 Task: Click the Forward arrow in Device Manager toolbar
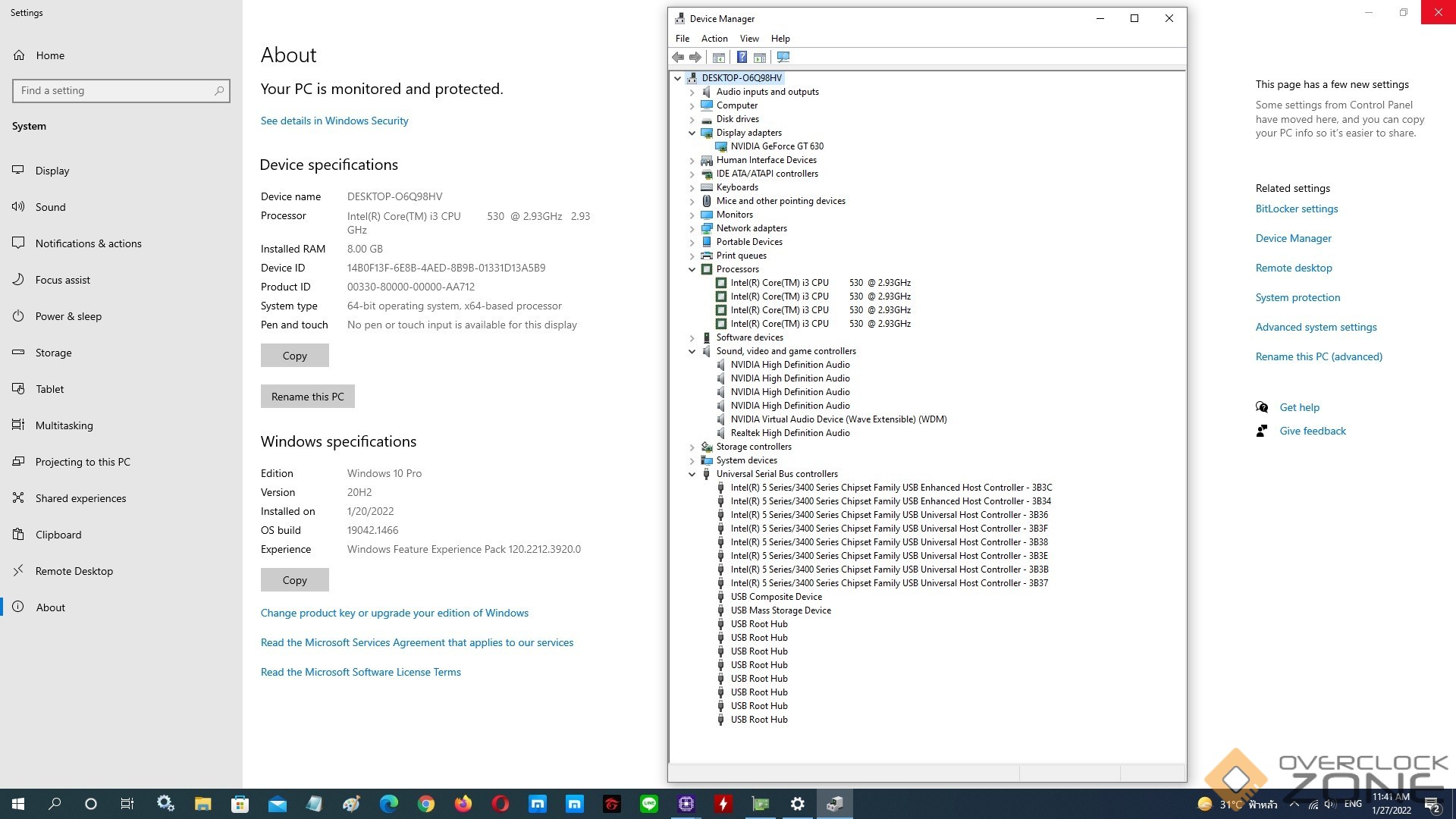click(695, 58)
